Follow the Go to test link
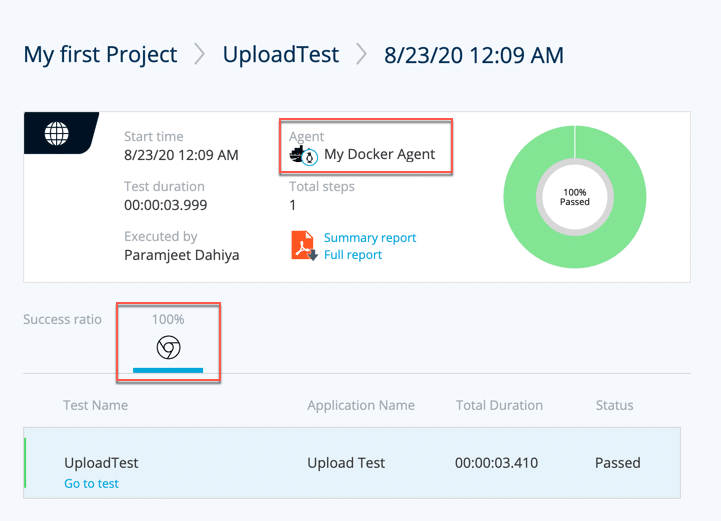This screenshot has height=521, width=721. pyautogui.click(x=91, y=483)
